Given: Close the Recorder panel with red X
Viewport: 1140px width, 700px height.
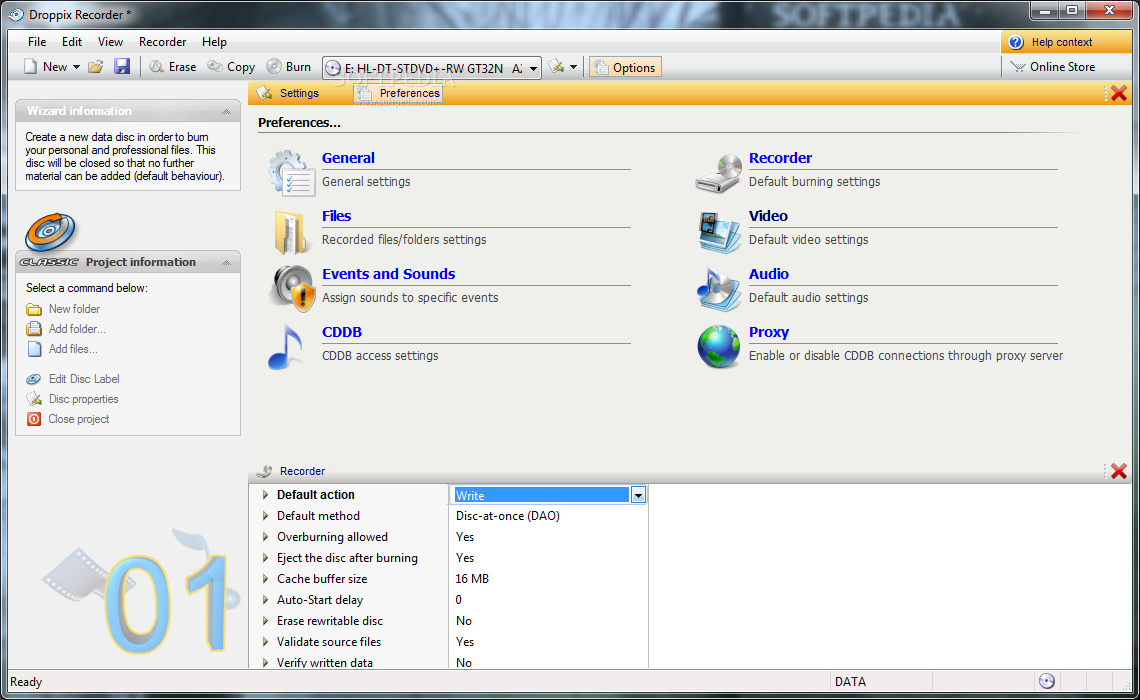Looking at the screenshot, I should point(1119,471).
